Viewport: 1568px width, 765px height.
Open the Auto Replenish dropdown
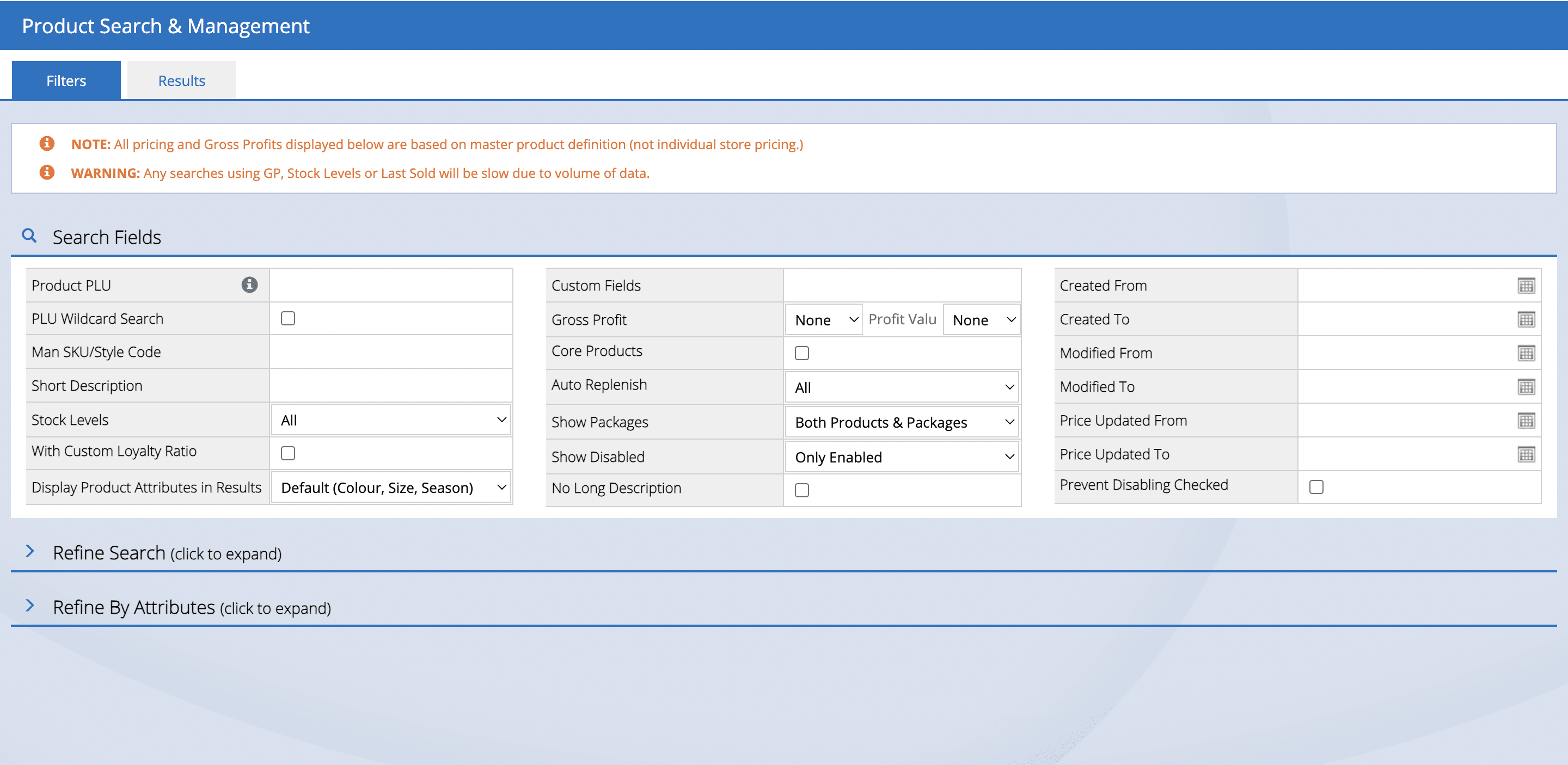pos(902,387)
